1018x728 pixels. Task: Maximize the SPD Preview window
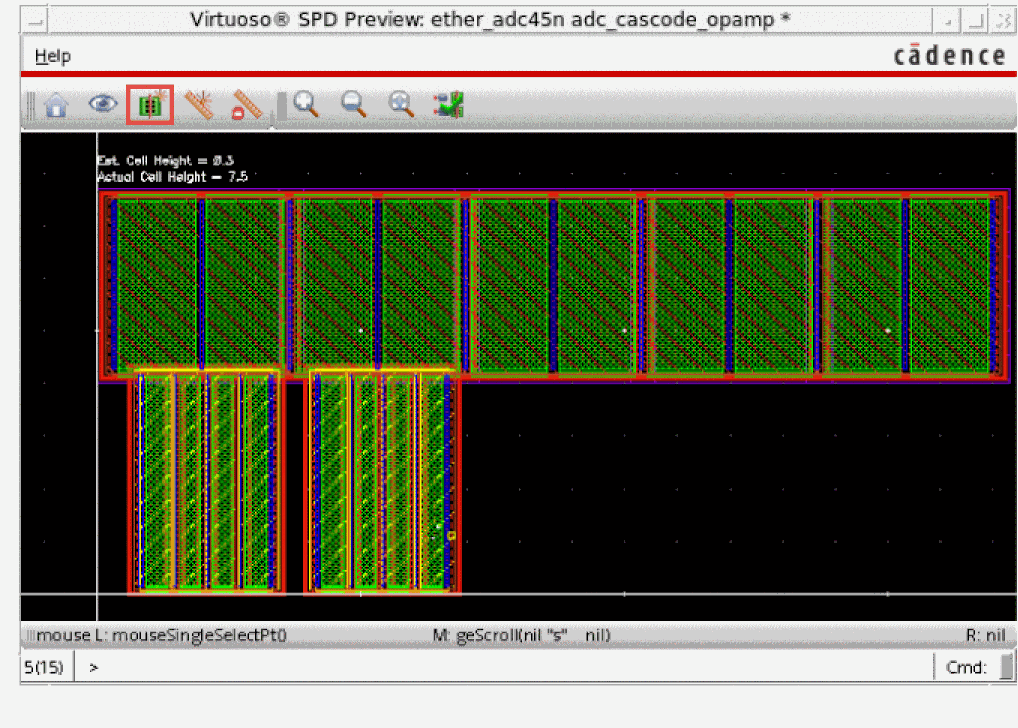[974, 20]
